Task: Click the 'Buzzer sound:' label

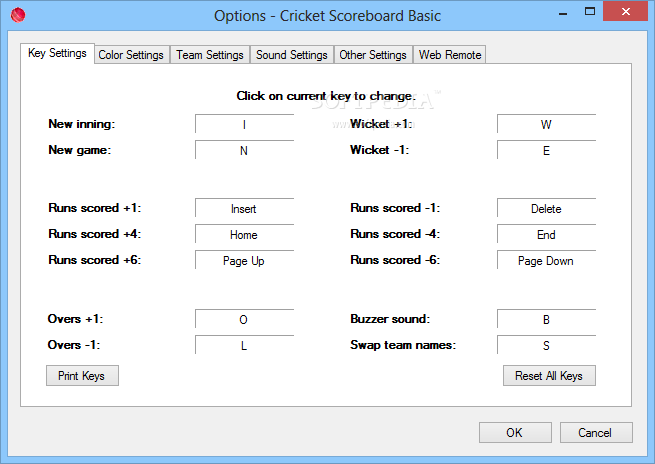Action: 390,319
